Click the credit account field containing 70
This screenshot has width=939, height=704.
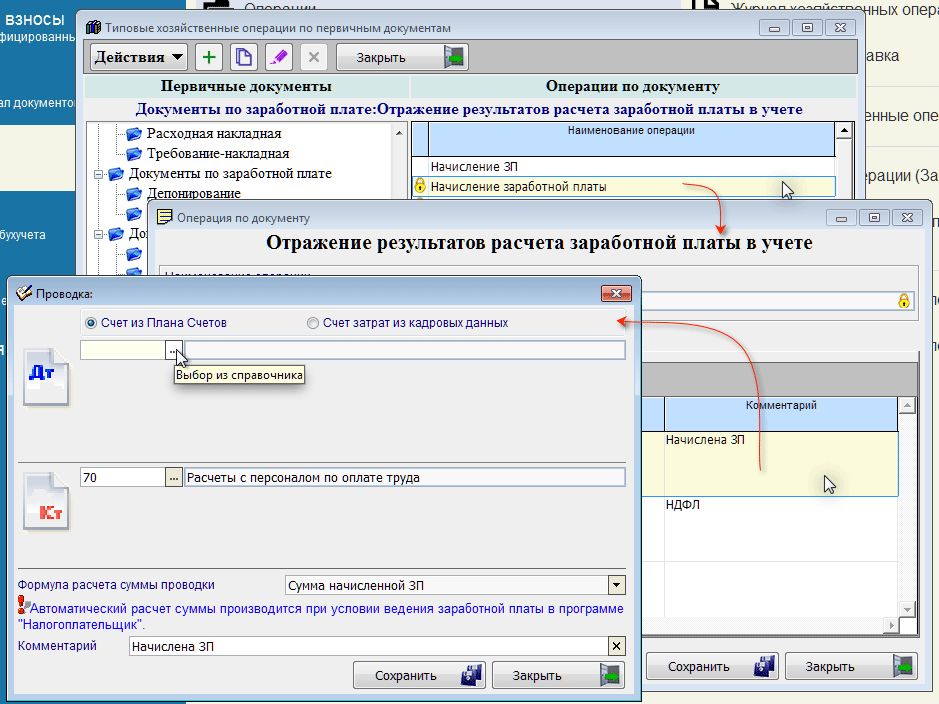[123, 477]
